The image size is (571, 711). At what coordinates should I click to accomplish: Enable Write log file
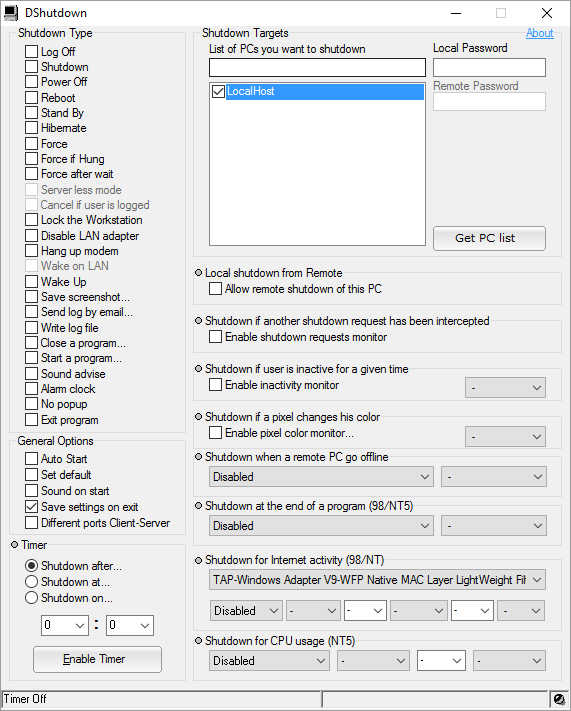(31, 328)
